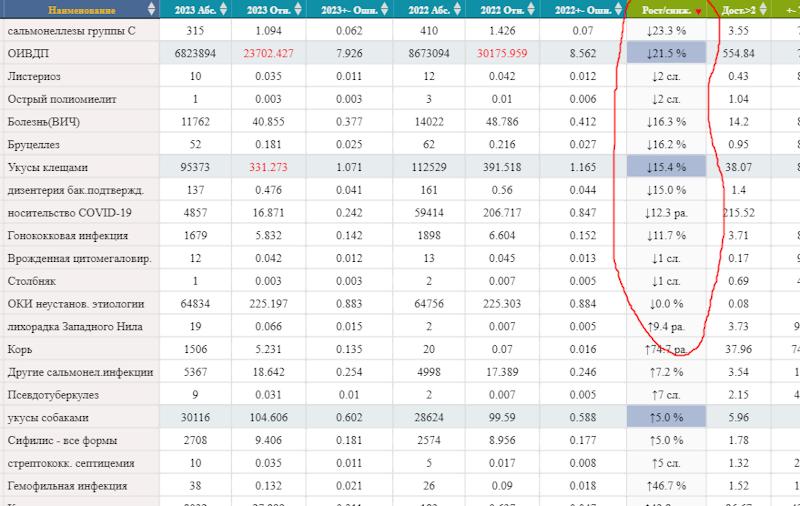The height and width of the screenshot is (506, 800).
Task: Click the носительство COVID-19 row name
Action: [69, 212]
